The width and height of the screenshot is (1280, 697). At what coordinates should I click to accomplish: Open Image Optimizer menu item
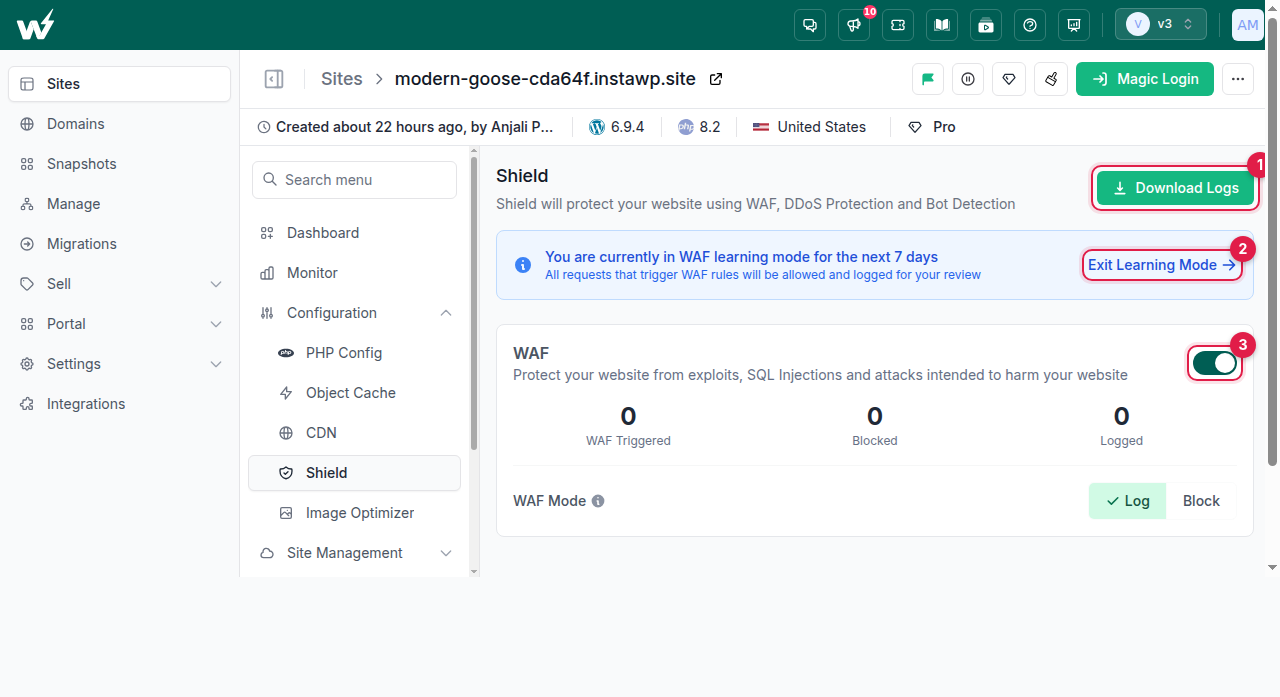tap(355, 513)
